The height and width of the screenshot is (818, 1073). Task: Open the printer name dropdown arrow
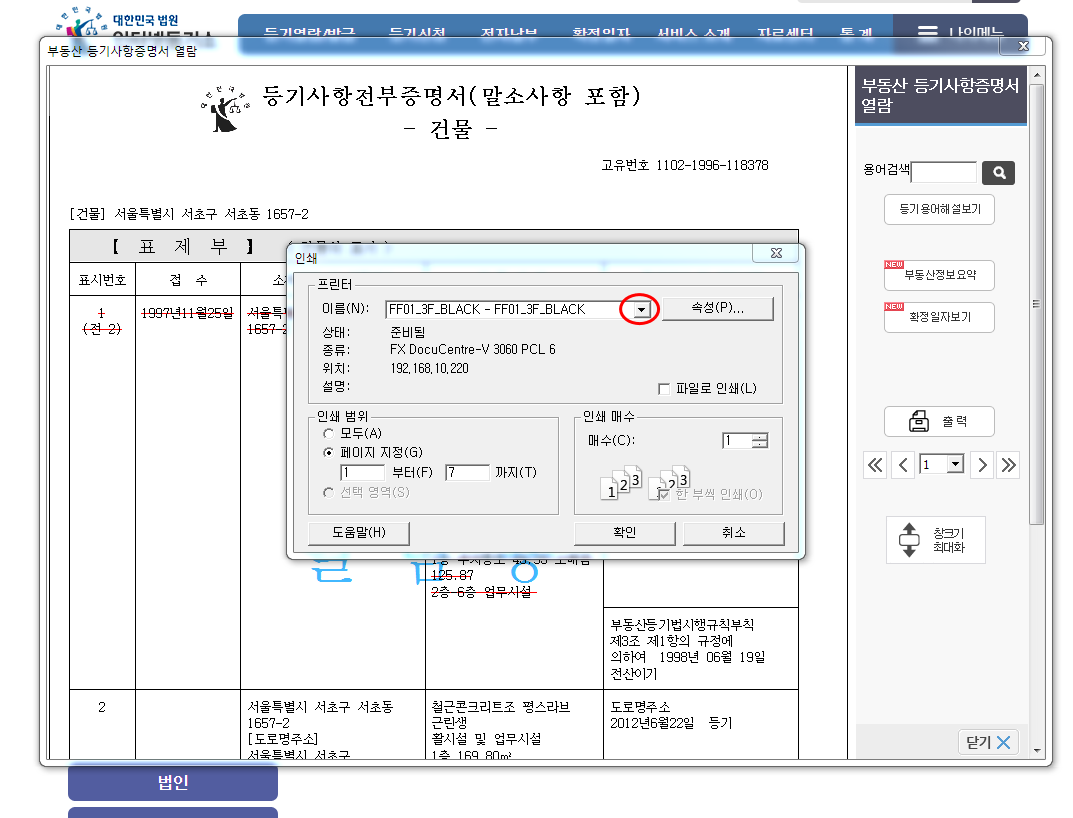click(641, 309)
